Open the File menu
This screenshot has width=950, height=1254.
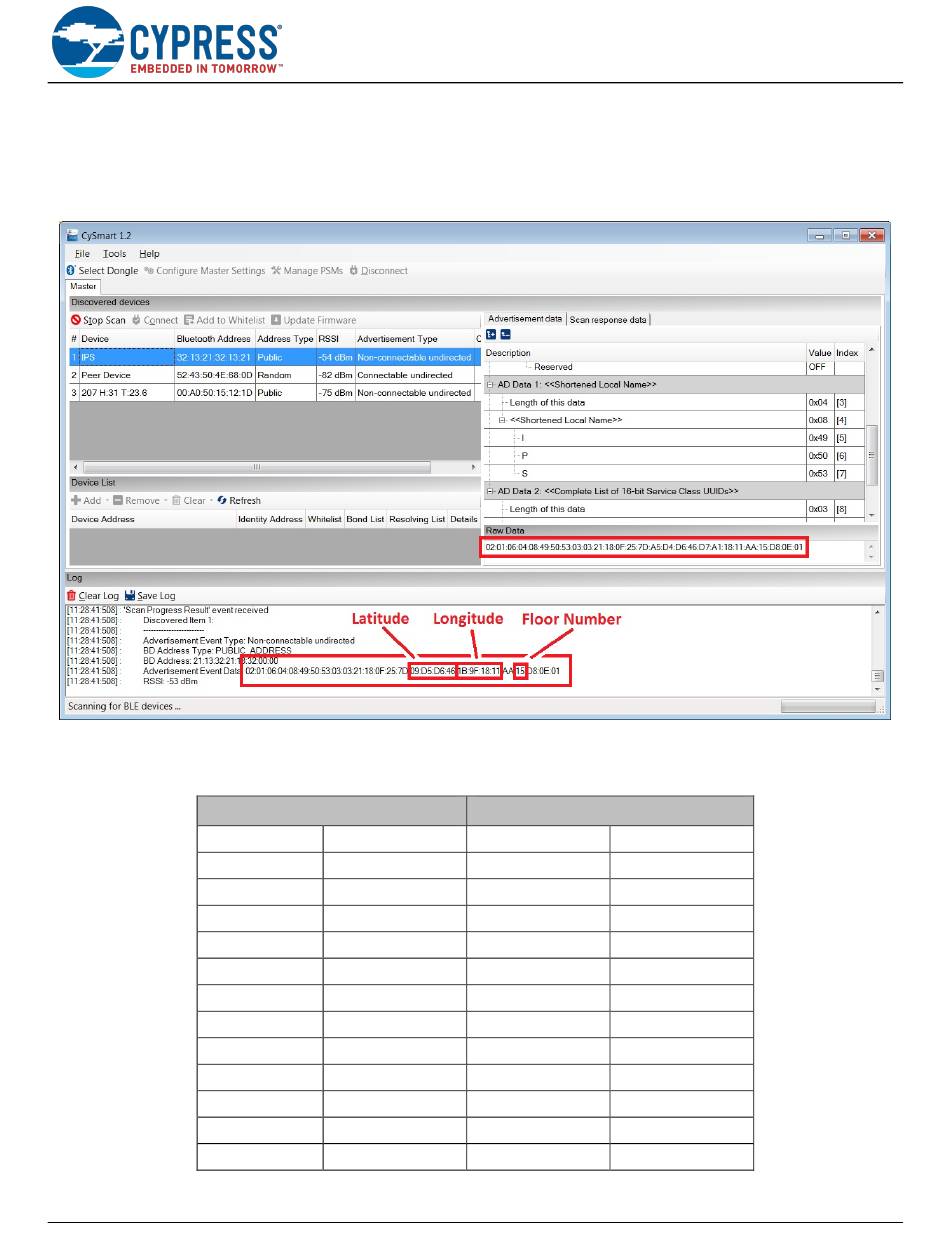pos(83,254)
